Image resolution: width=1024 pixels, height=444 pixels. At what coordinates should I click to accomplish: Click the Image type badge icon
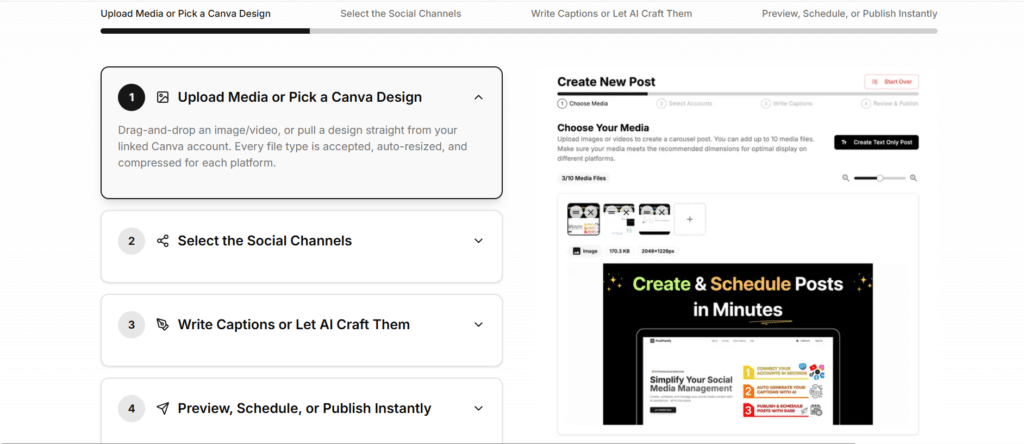click(577, 251)
